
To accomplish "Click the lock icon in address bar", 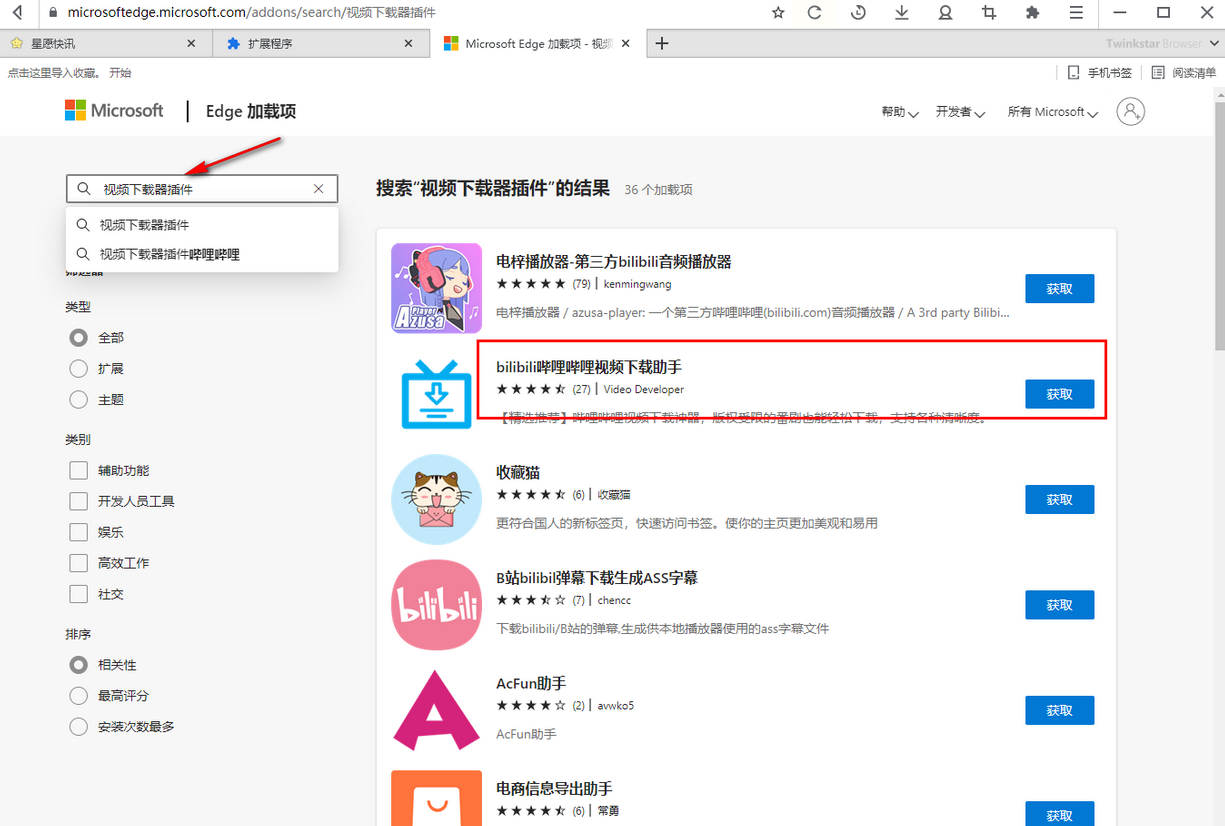I will tap(52, 13).
